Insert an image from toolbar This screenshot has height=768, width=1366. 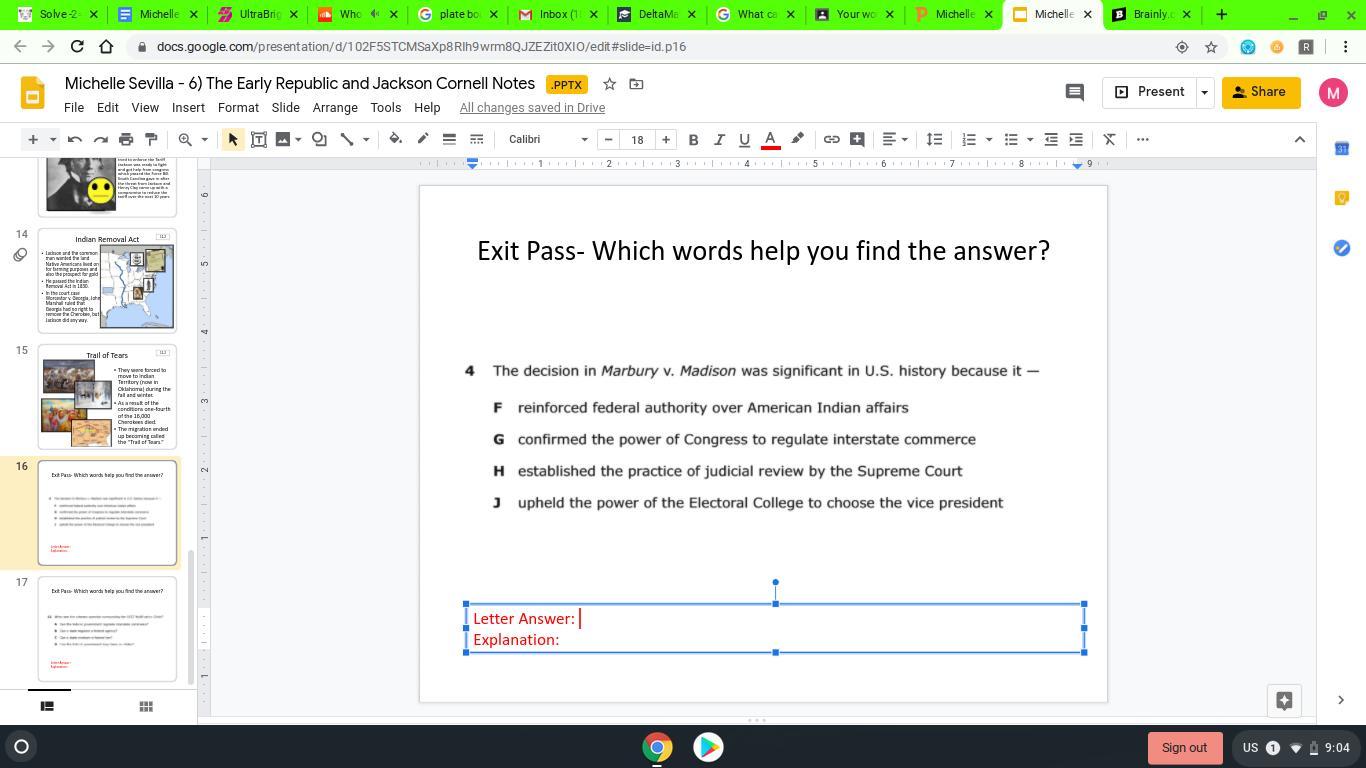pos(283,139)
